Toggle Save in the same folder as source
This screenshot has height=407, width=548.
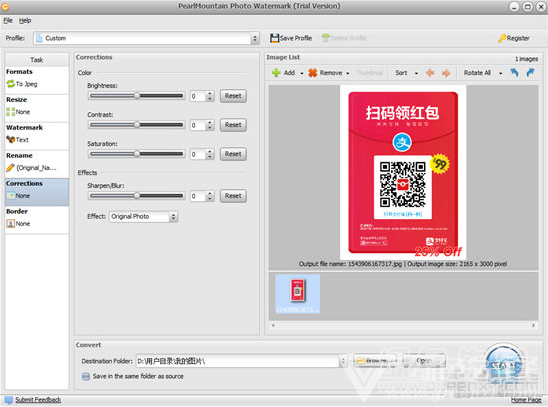pyautogui.click(x=86, y=376)
